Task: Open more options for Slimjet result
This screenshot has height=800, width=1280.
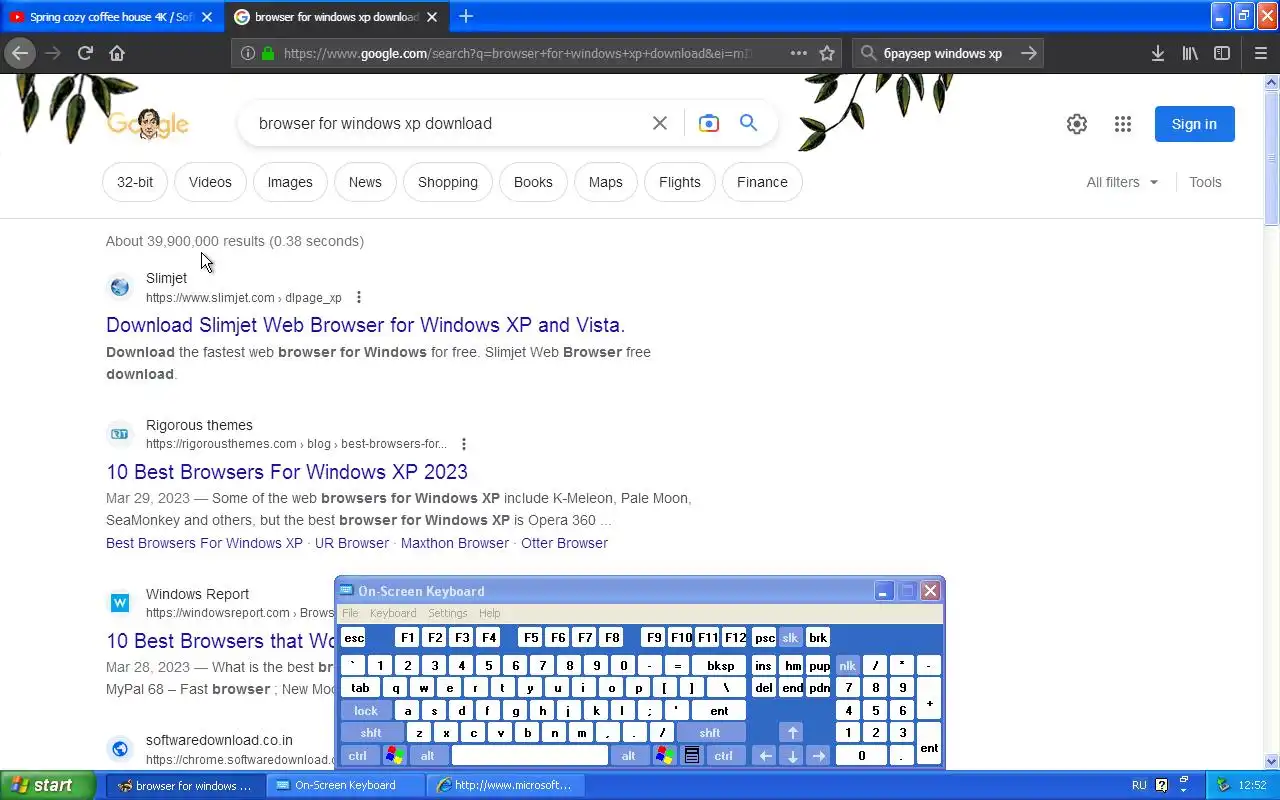Action: pyautogui.click(x=359, y=297)
